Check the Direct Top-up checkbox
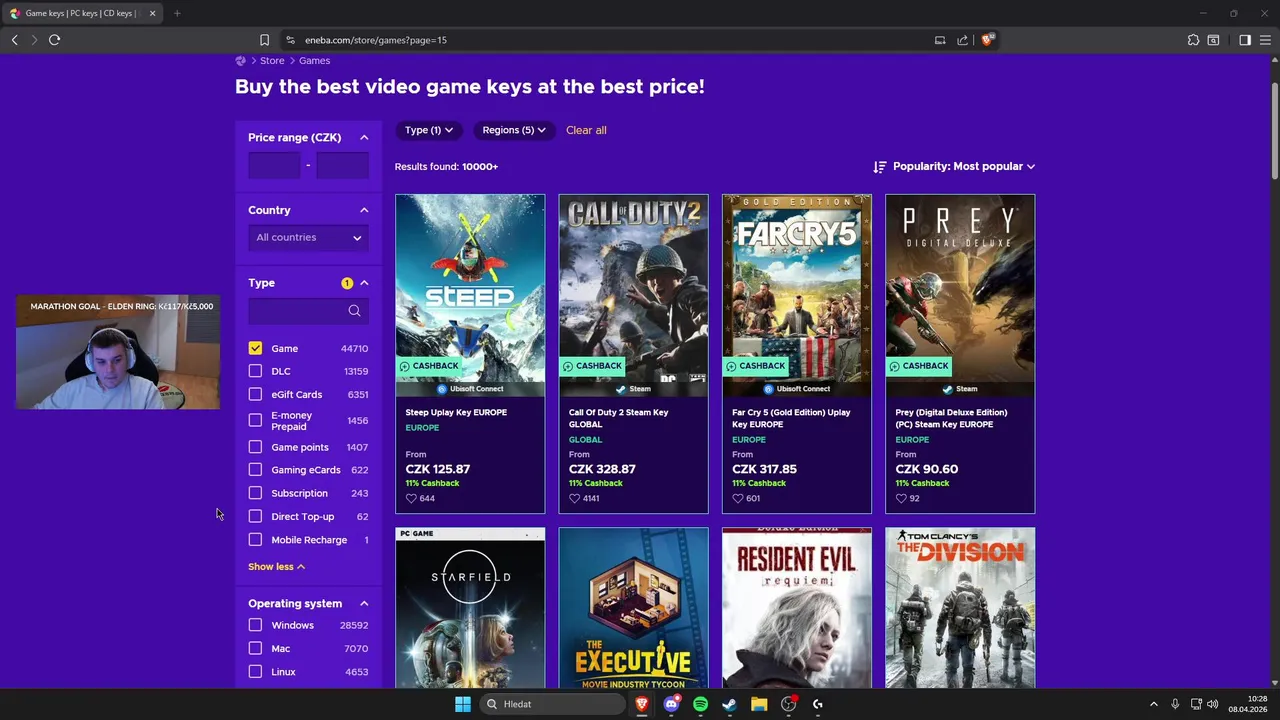The height and width of the screenshot is (720, 1280). (x=255, y=516)
